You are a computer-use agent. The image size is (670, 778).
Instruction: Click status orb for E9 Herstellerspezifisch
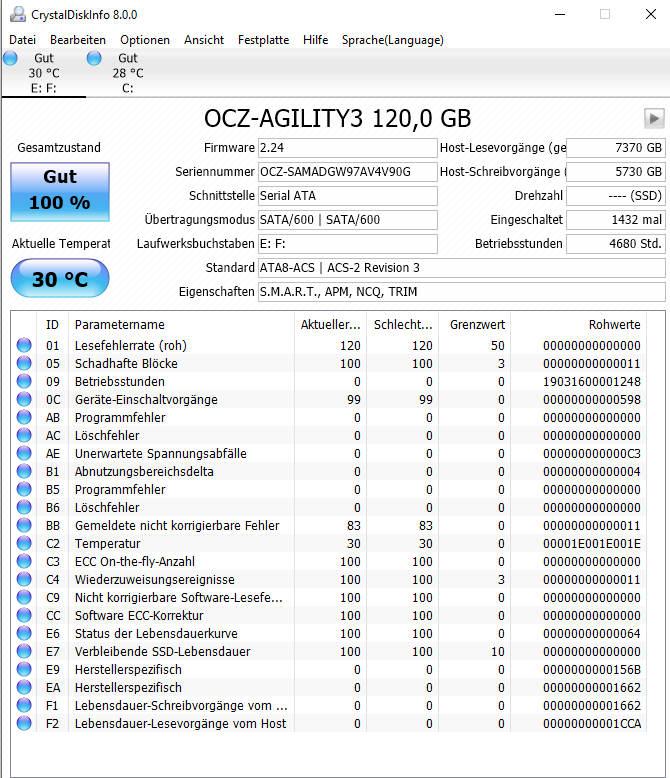[x=24, y=669]
